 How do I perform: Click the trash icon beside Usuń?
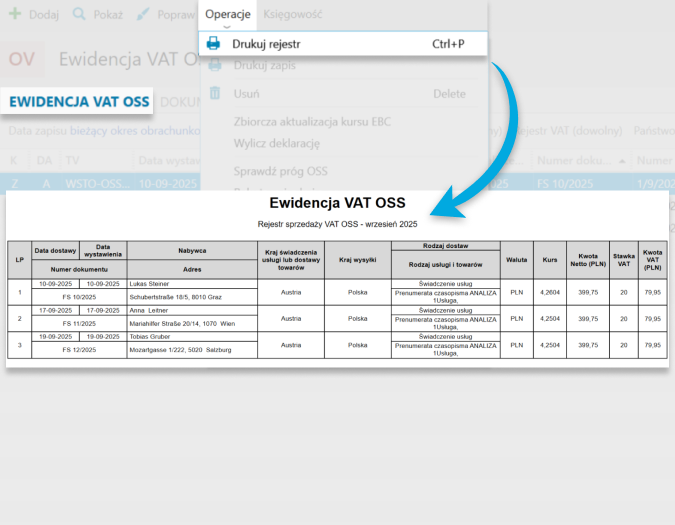coord(214,93)
